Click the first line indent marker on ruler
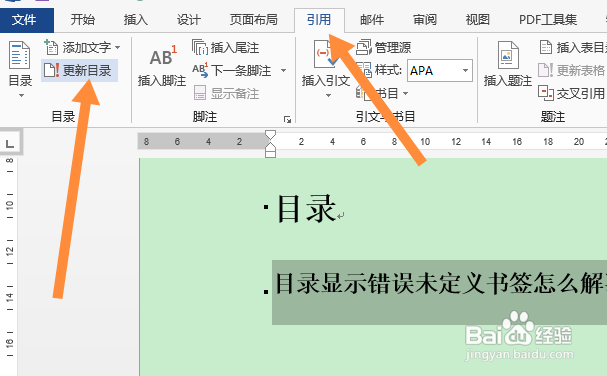 pyautogui.click(x=270, y=135)
